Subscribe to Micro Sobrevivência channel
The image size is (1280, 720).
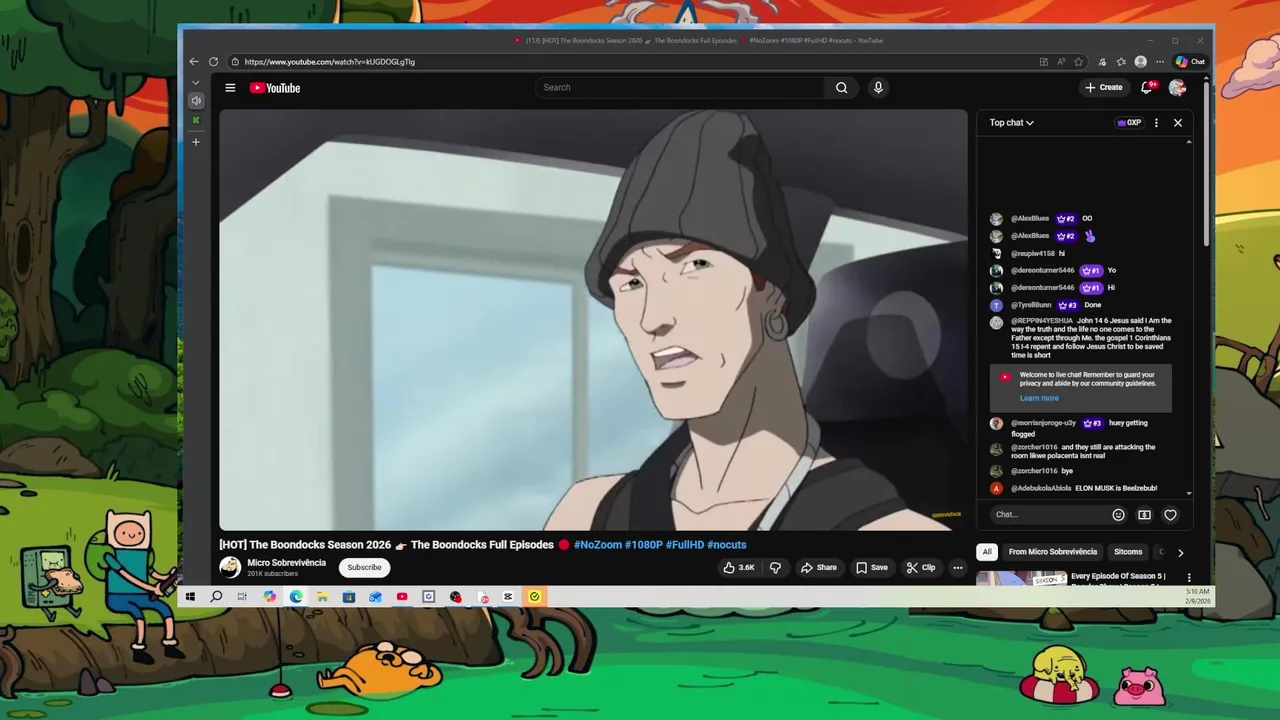point(364,567)
